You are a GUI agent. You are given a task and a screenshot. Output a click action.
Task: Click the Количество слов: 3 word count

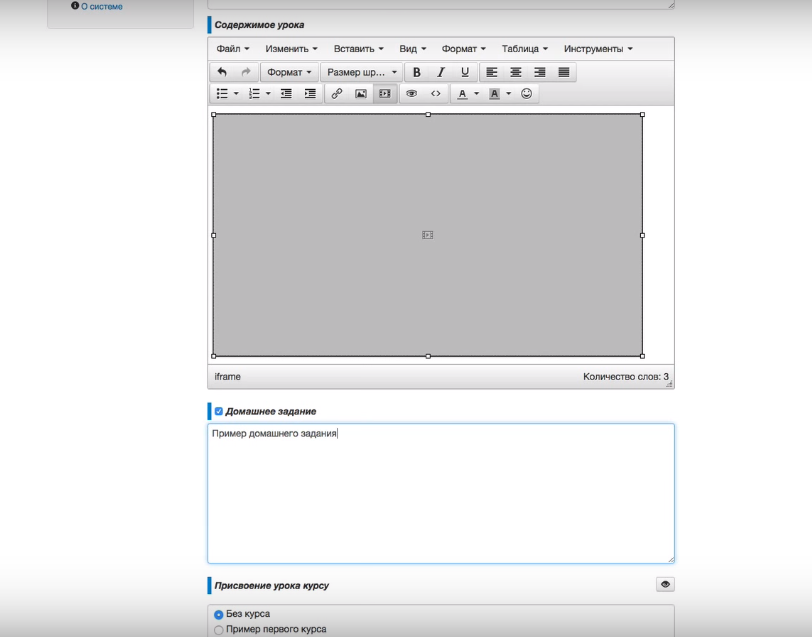coord(626,377)
